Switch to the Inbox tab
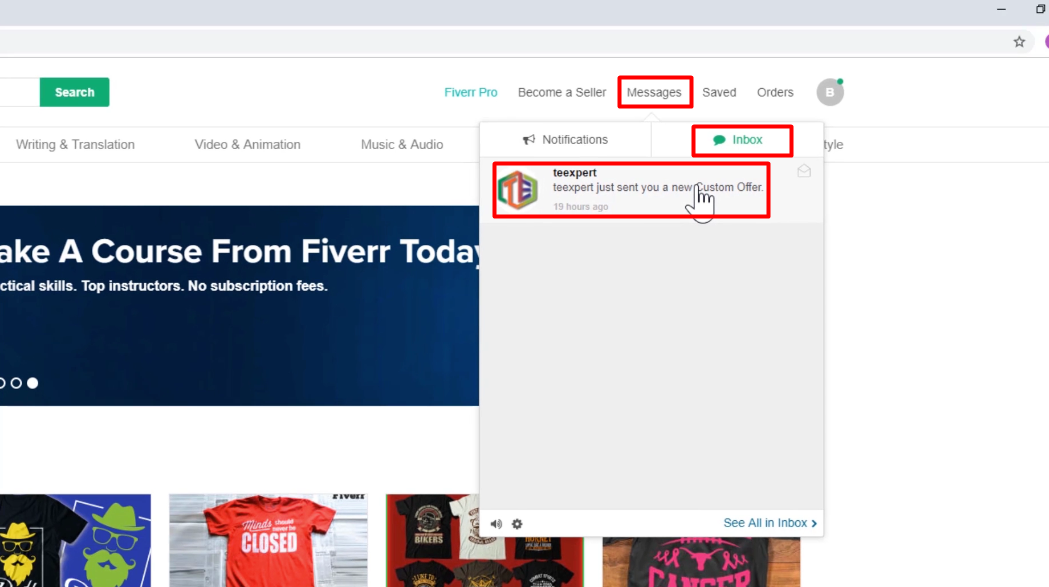Screen dimensions: 1049x587 (x=742, y=140)
